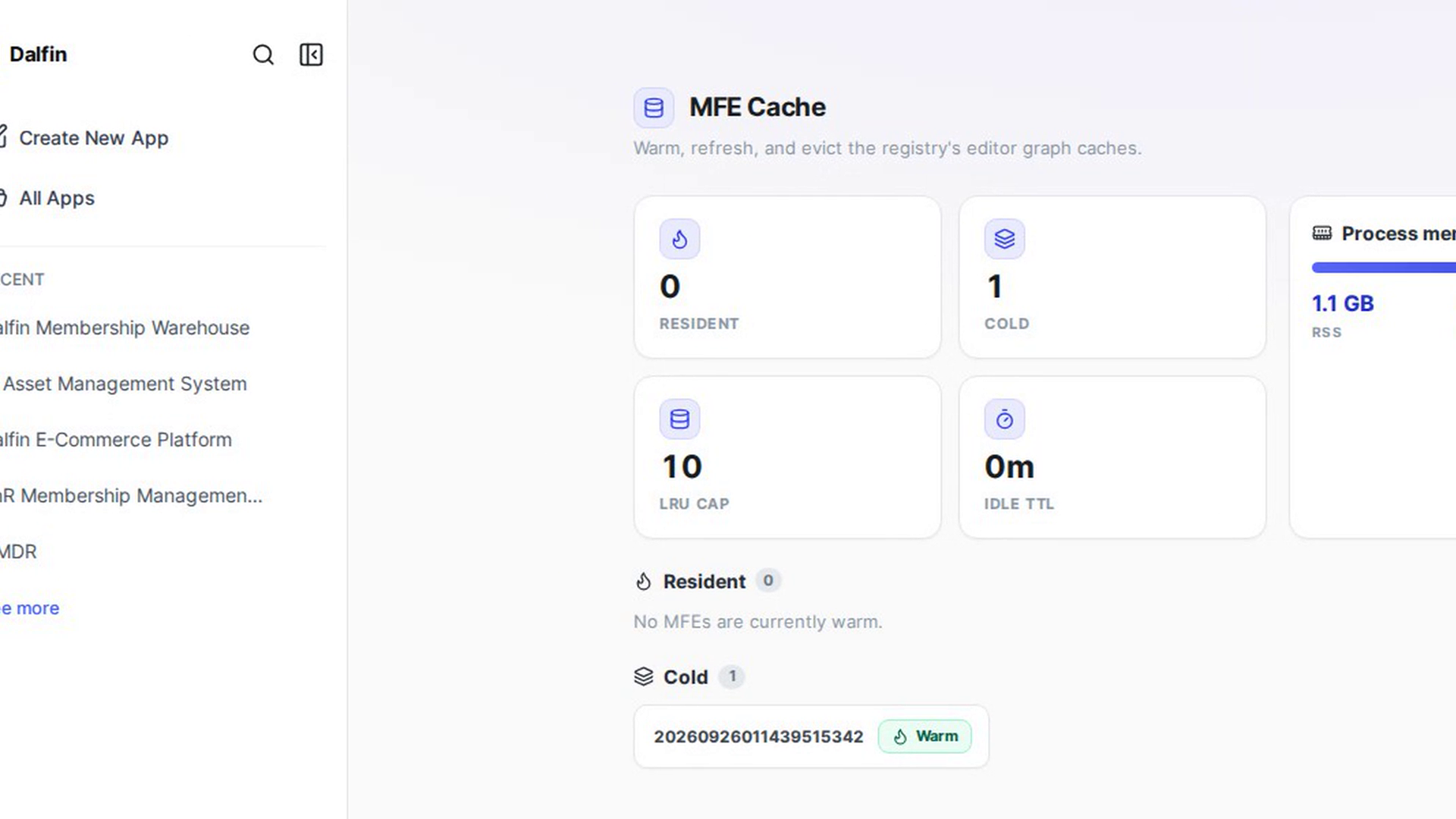1456x819 pixels.
Task: Click the '10' LRU CAP value
Action: click(x=682, y=467)
